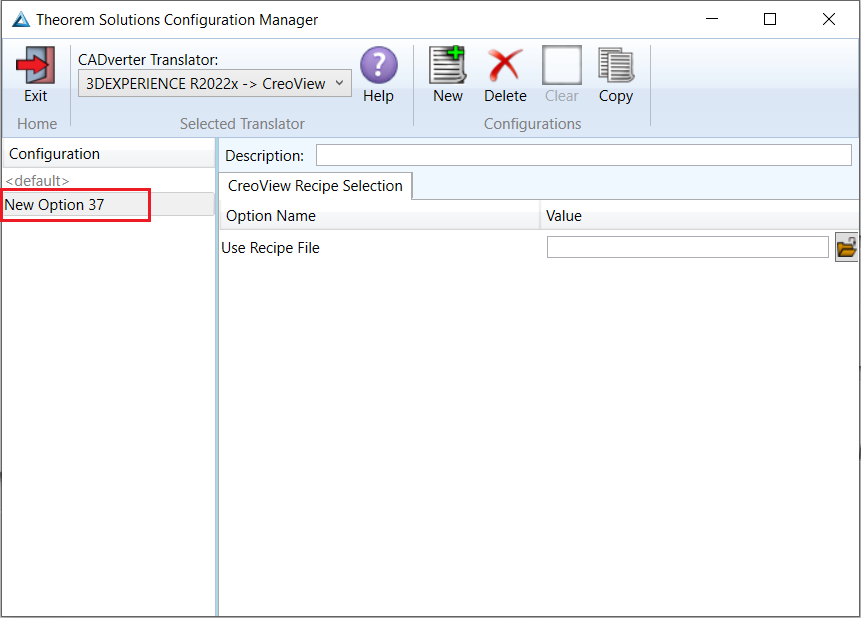This screenshot has height=618, width=861.
Task: Select New Option 37 configuration
Action: coord(108,204)
